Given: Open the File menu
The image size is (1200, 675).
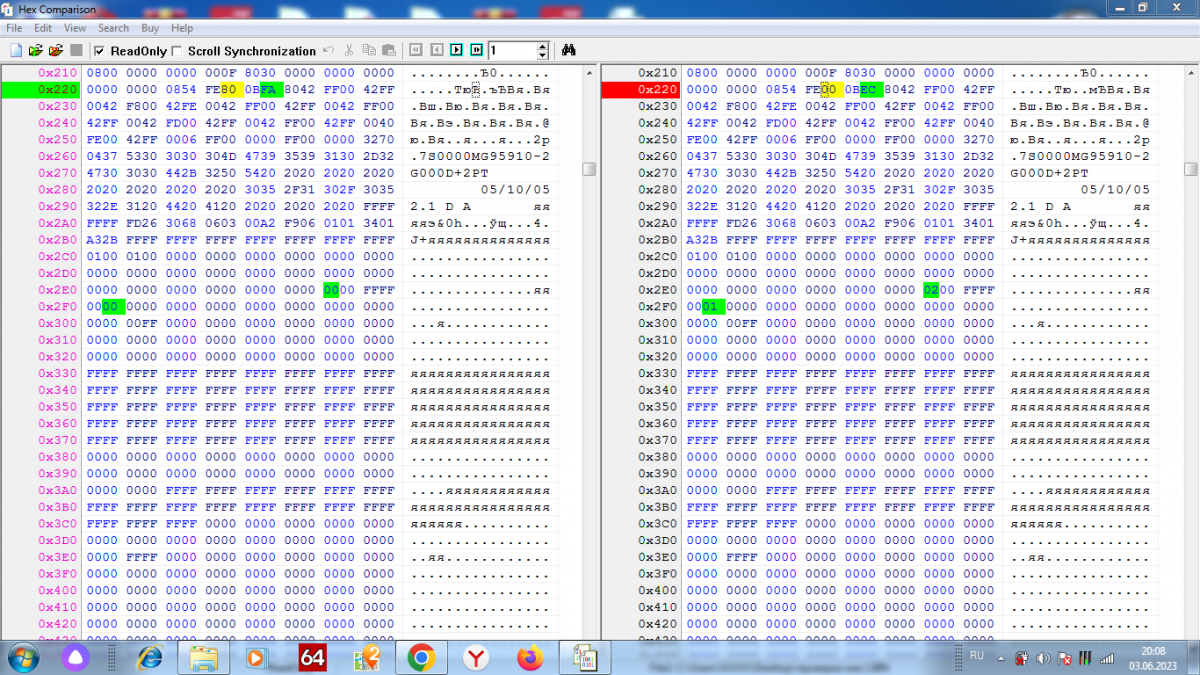Looking at the screenshot, I should tap(14, 28).
